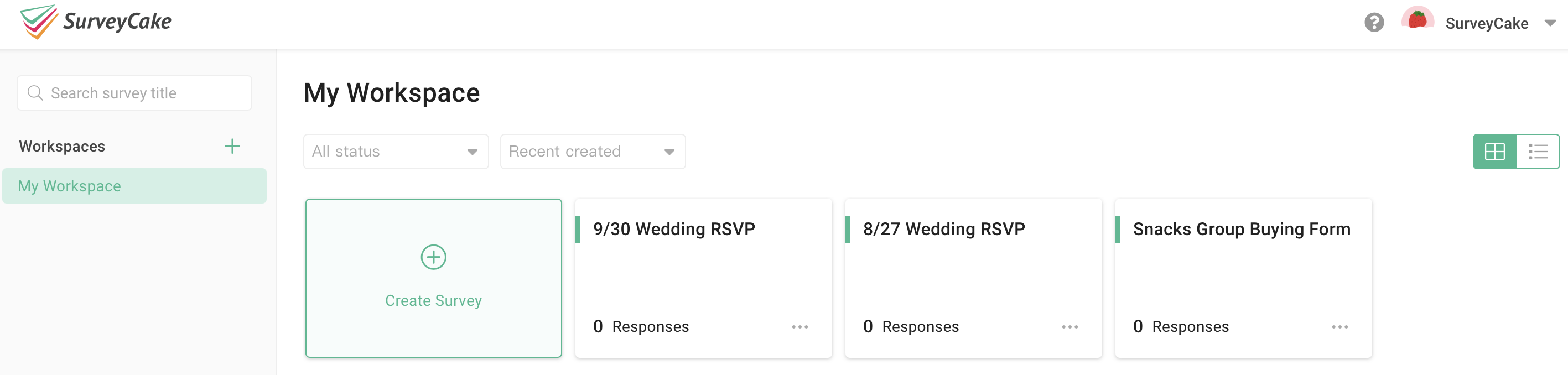Image resolution: width=1568 pixels, height=375 pixels.
Task: Open more options for 8/27 Wedding RSVP
Action: [1069, 327]
